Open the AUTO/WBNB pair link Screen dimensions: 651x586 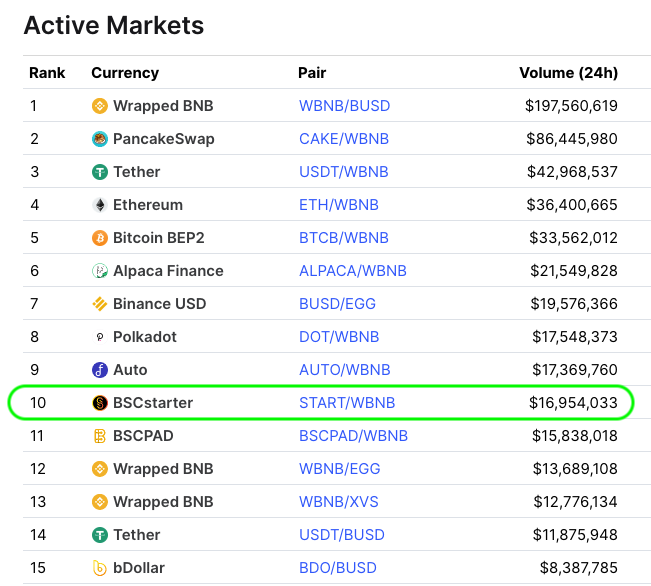click(345, 370)
